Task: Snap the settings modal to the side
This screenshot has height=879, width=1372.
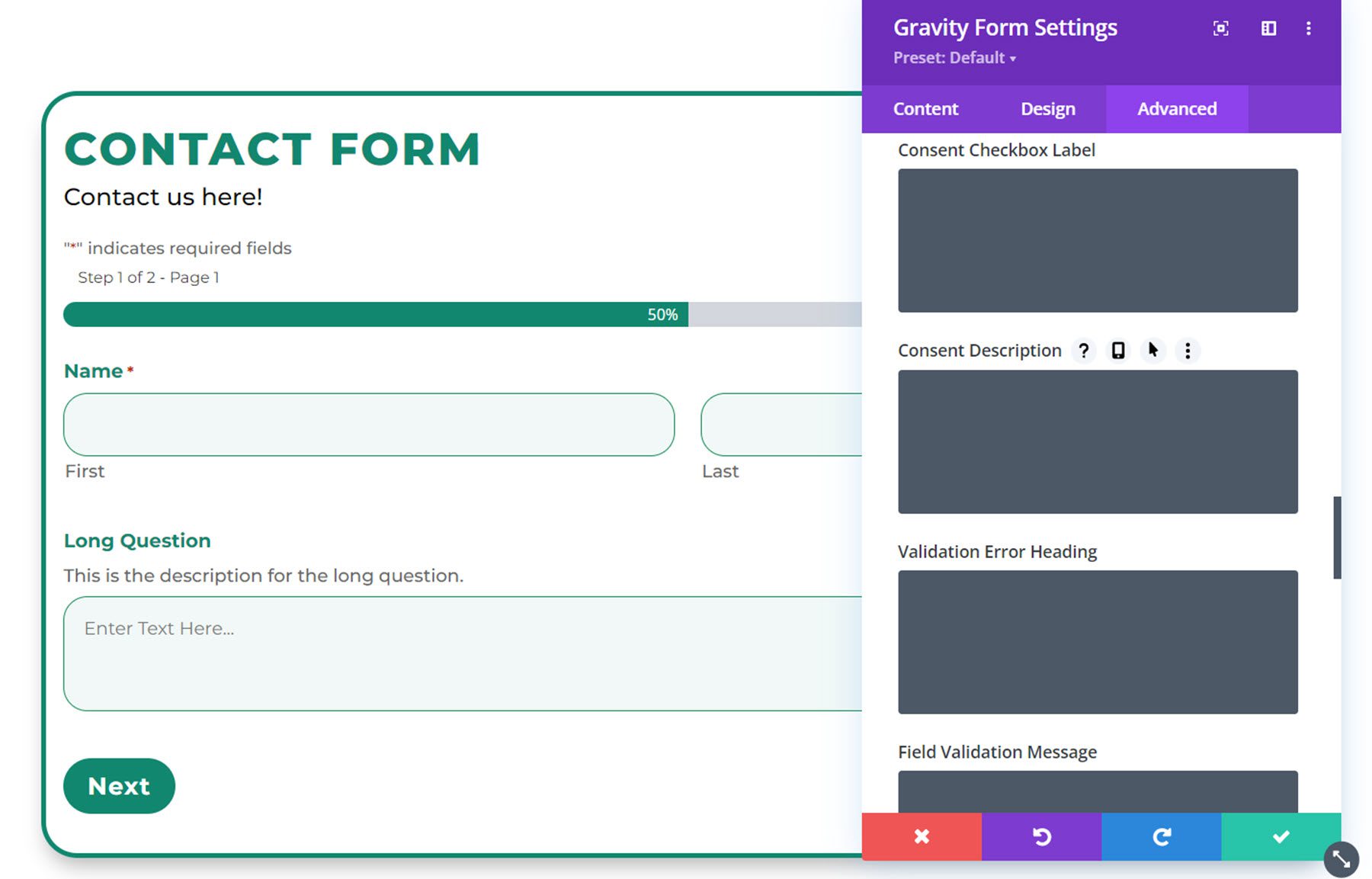Action: click(1269, 28)
